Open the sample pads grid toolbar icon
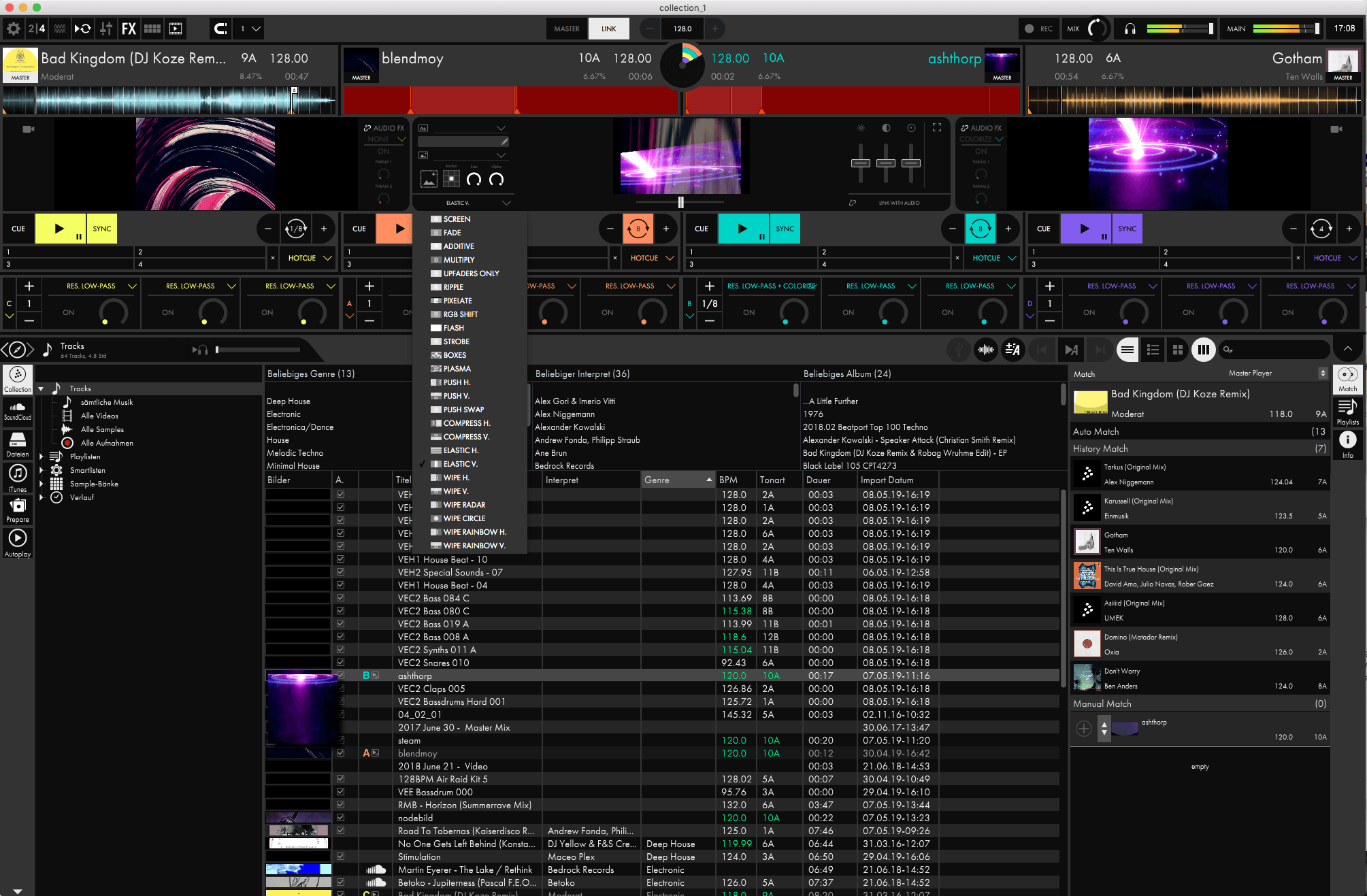This screenshot has height=896, width=1367. [152, 29]
